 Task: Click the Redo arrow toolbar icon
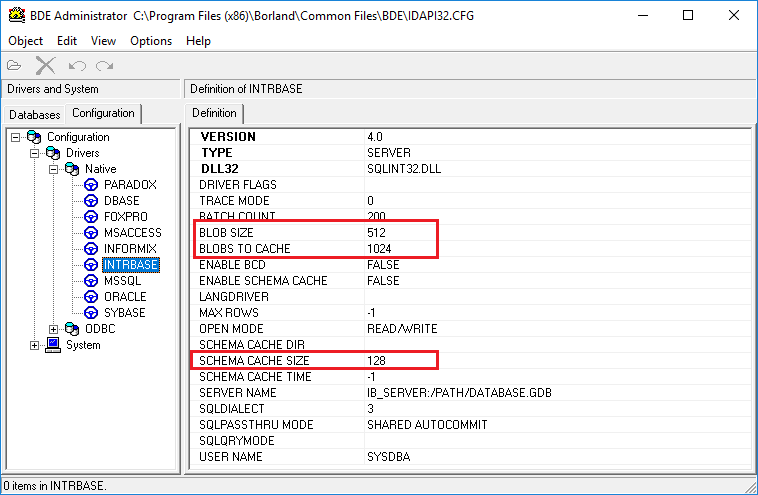pyautogui.click(x=104, y=65)
